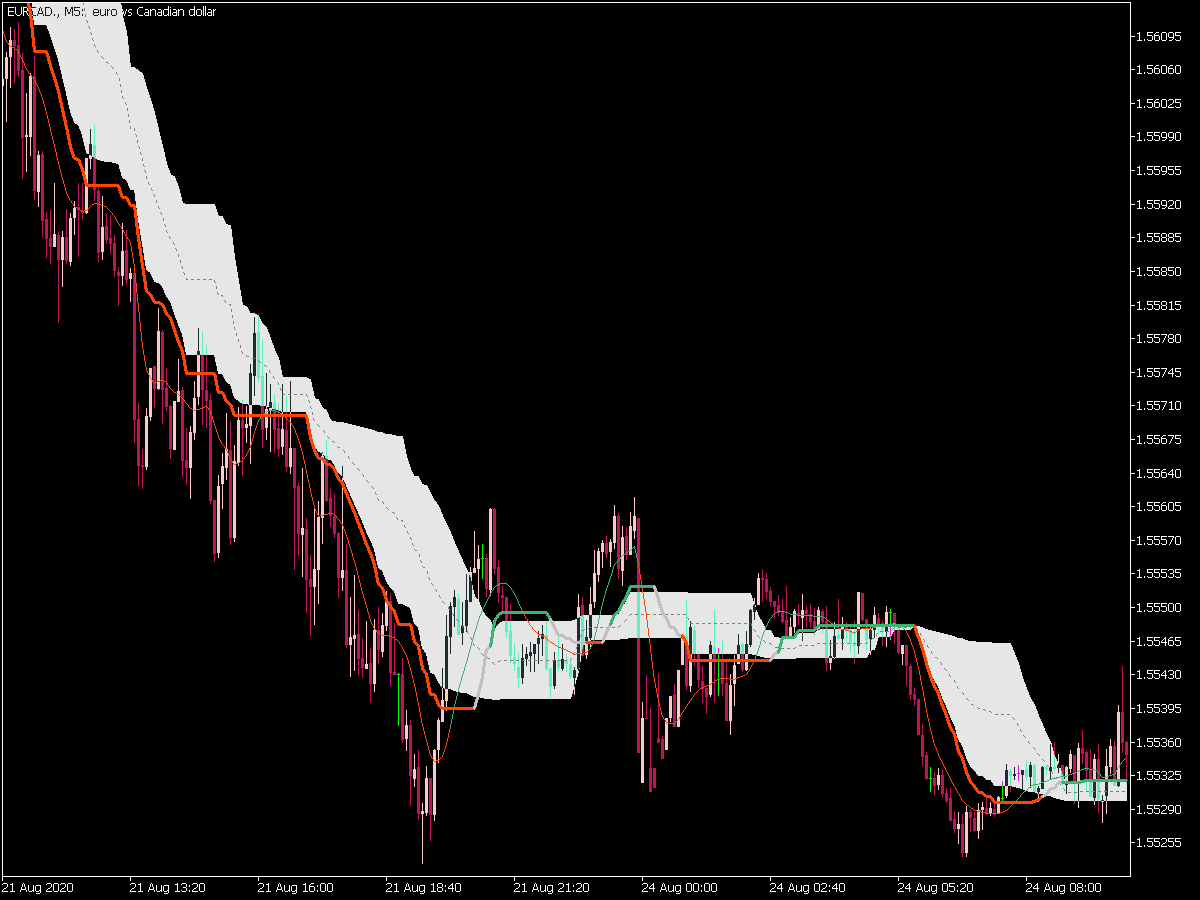The image size is (1200, 900).
Task: Click the 21 Aug 21:20 time label
Action: (x=552, y=887)
